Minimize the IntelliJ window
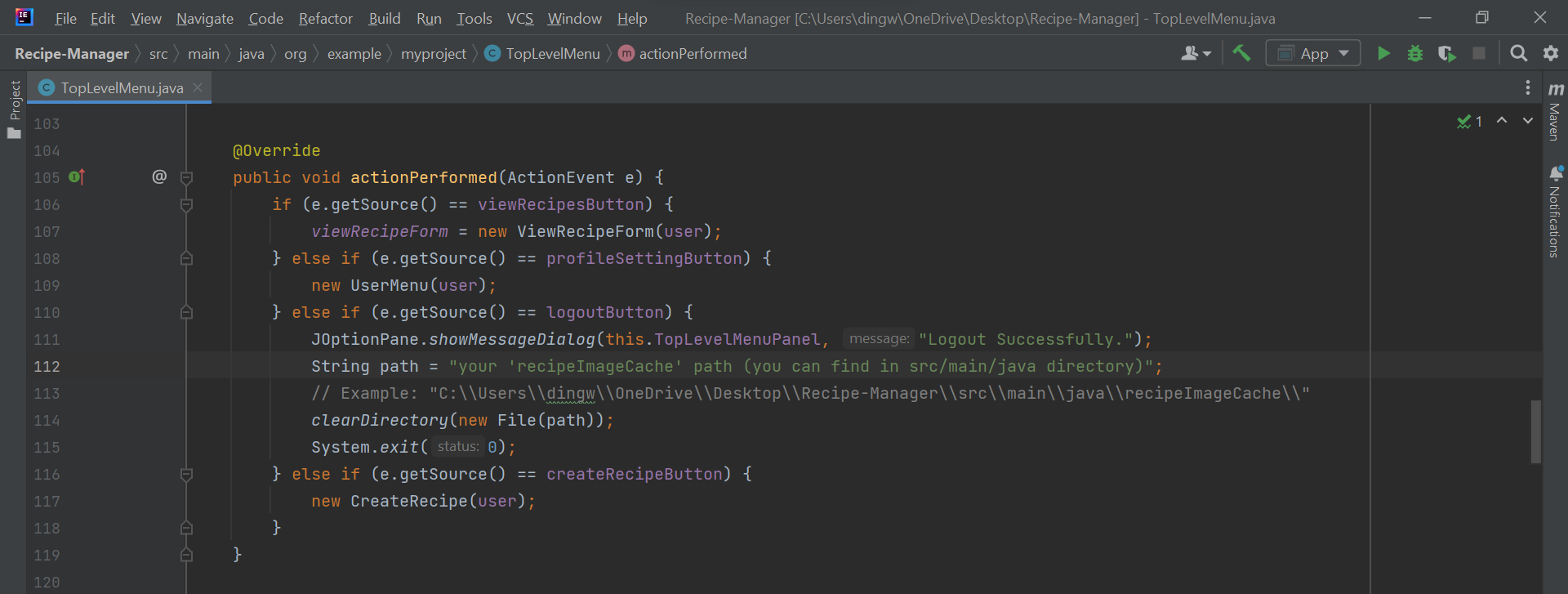1568x594 pixels. click(1425, 17)
